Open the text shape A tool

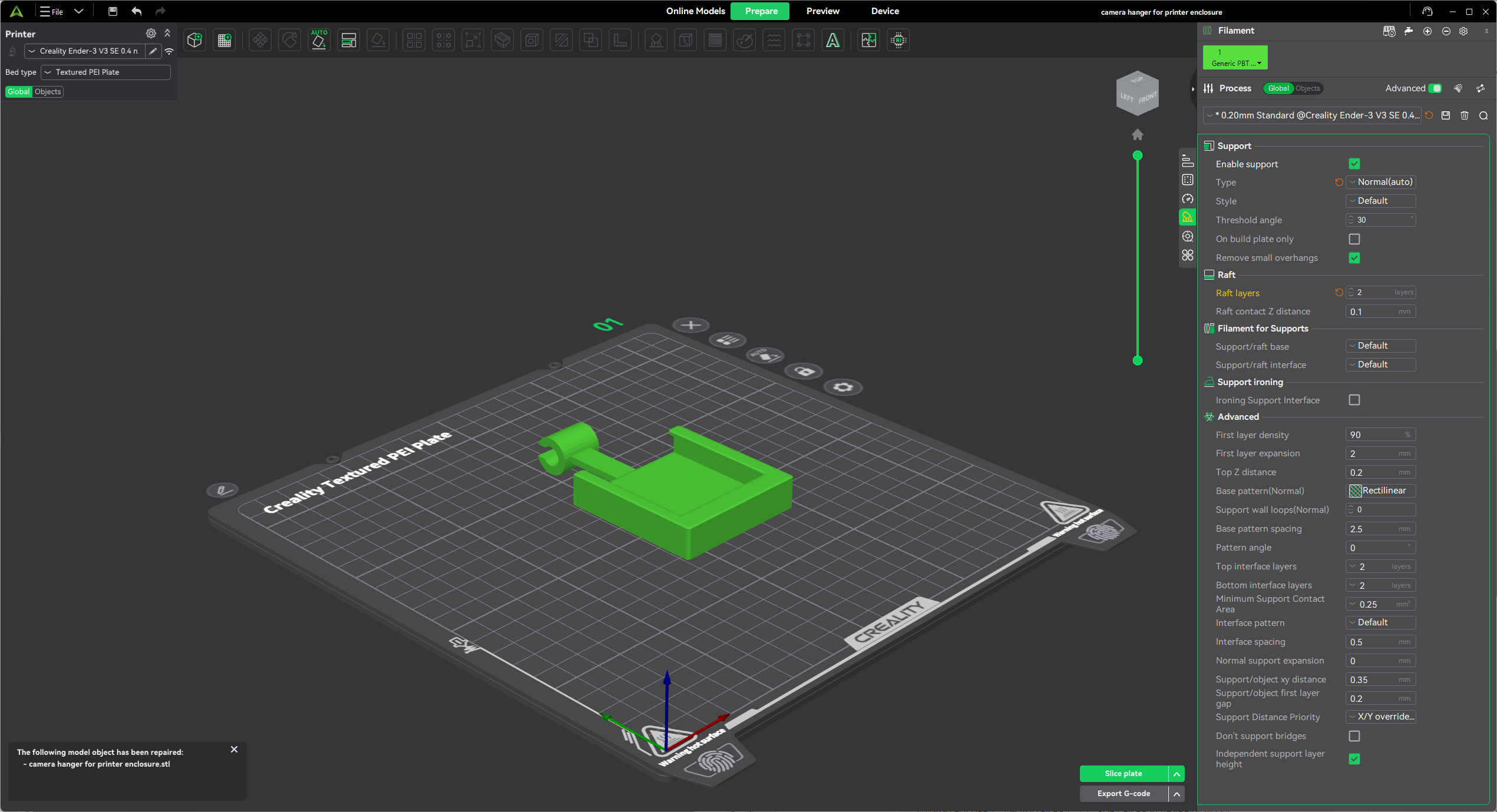(832, 40)
